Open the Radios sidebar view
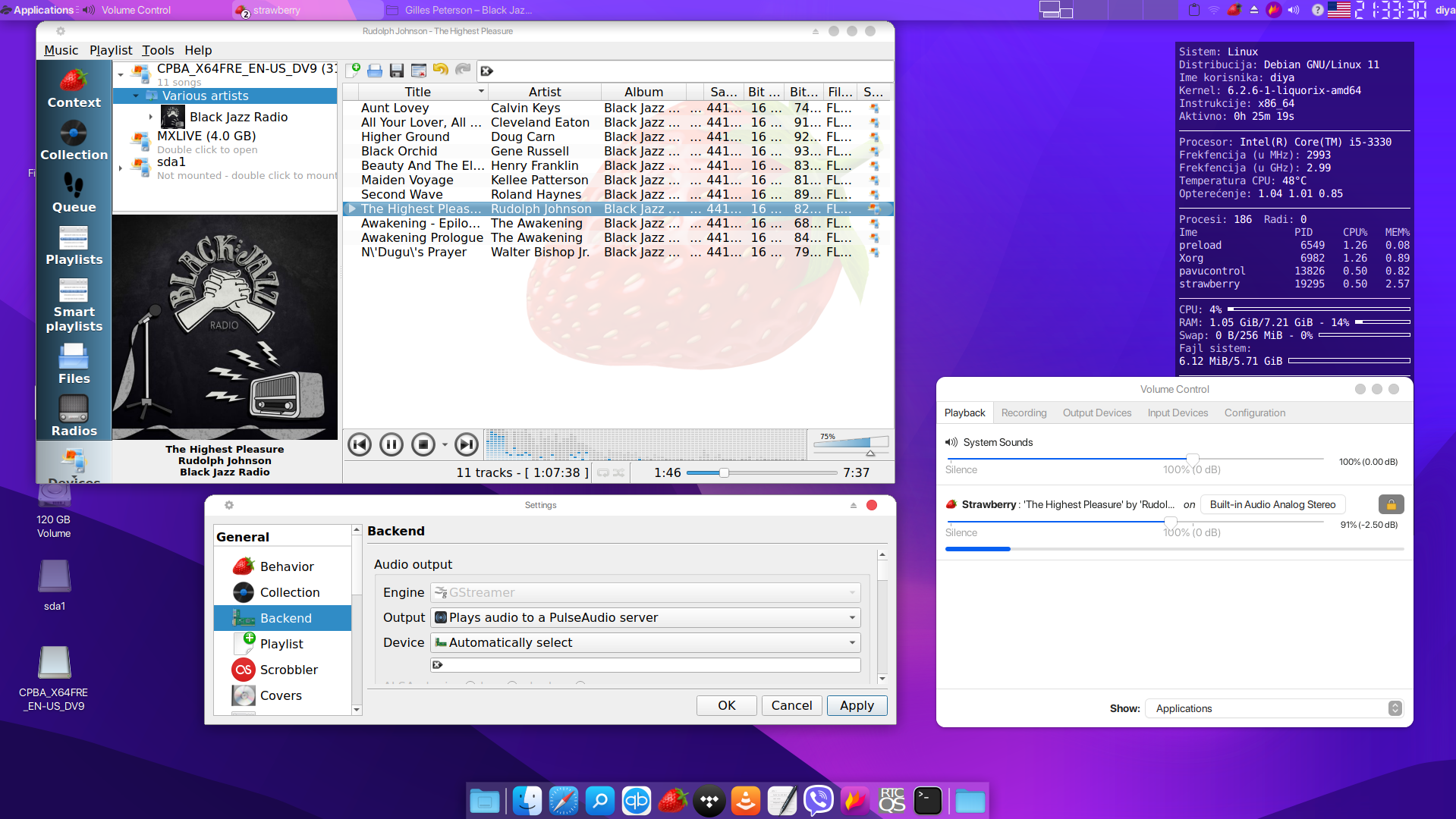Viewport: 1456px width, 819px height. pyautogui.click(x=74, y=416)
